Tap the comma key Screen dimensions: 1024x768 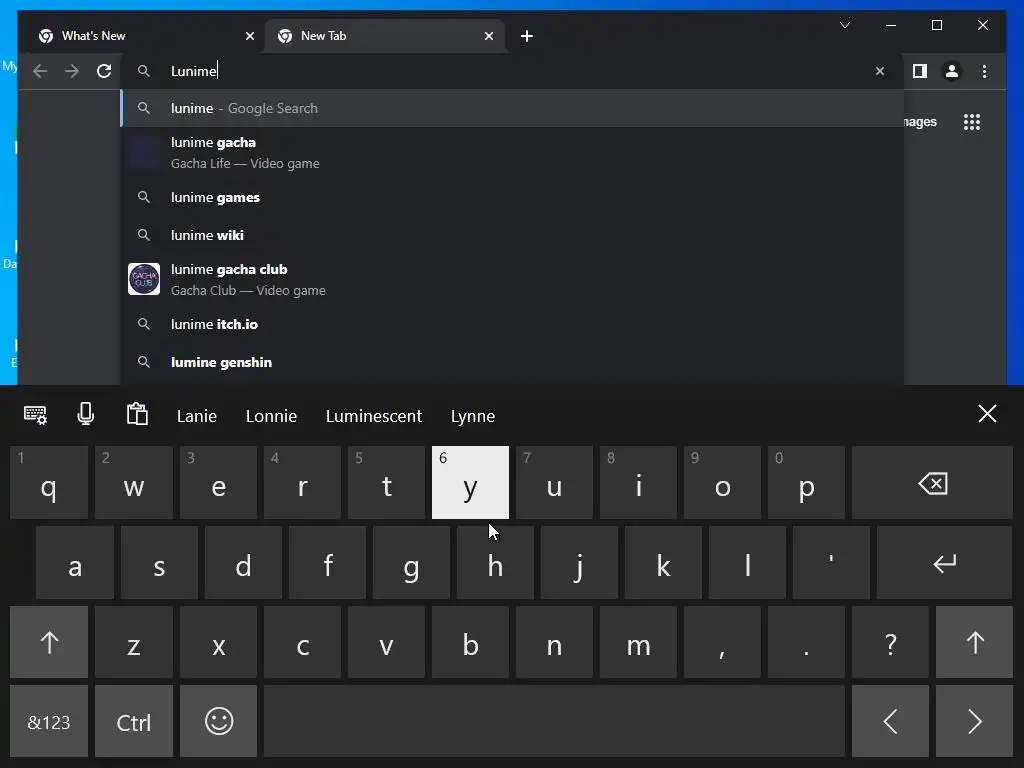coord(722,642)
